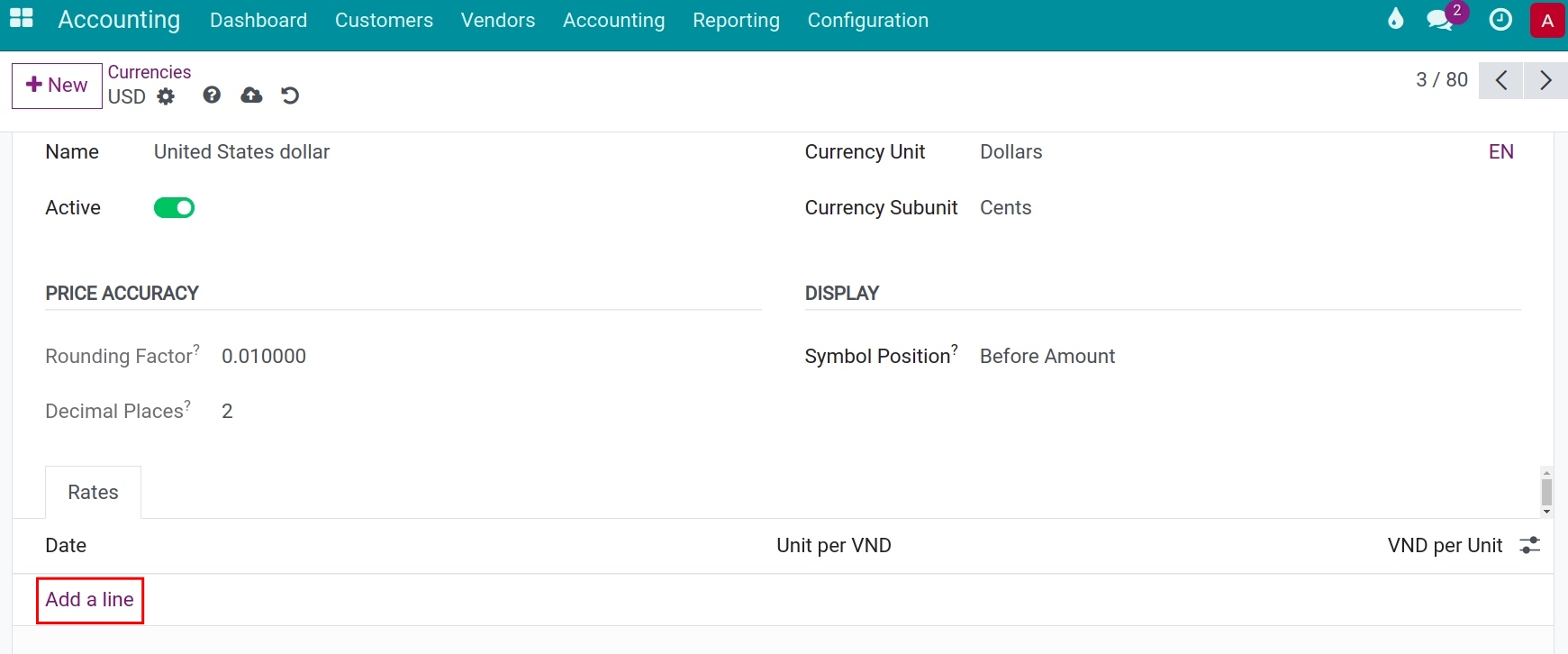Open the conversations chat icon
The image size is (1568, 654).
1440,20
